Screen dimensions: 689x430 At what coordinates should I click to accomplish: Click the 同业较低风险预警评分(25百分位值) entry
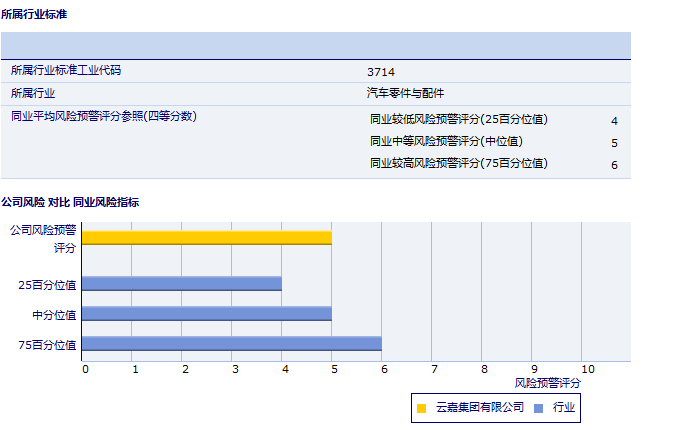tap(459, 119)
